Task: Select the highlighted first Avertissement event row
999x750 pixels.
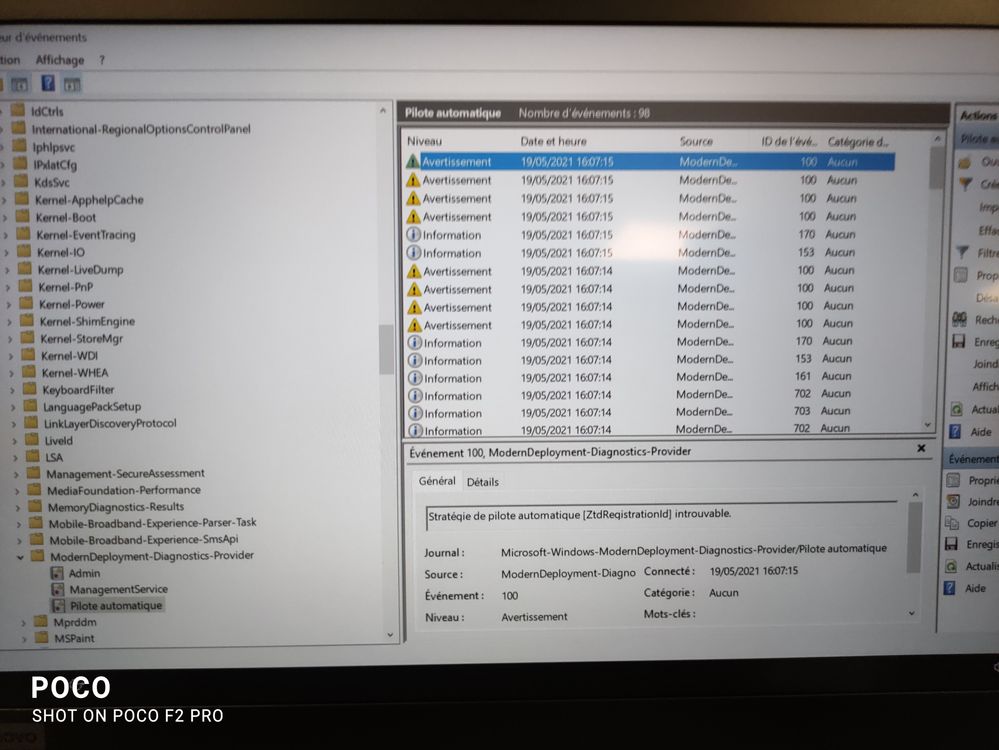Action: [x=650, y=162]
